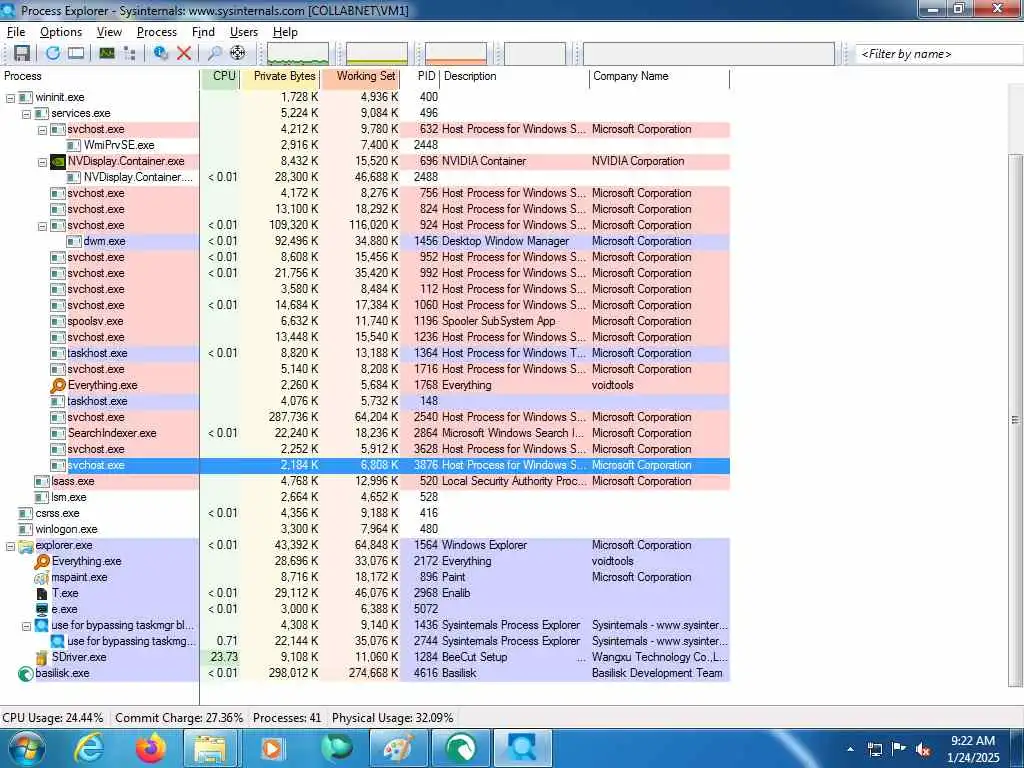Click the Refresh Now toolbar icon
Viewport: 1024px width, 768px height.
pos(52,54)
